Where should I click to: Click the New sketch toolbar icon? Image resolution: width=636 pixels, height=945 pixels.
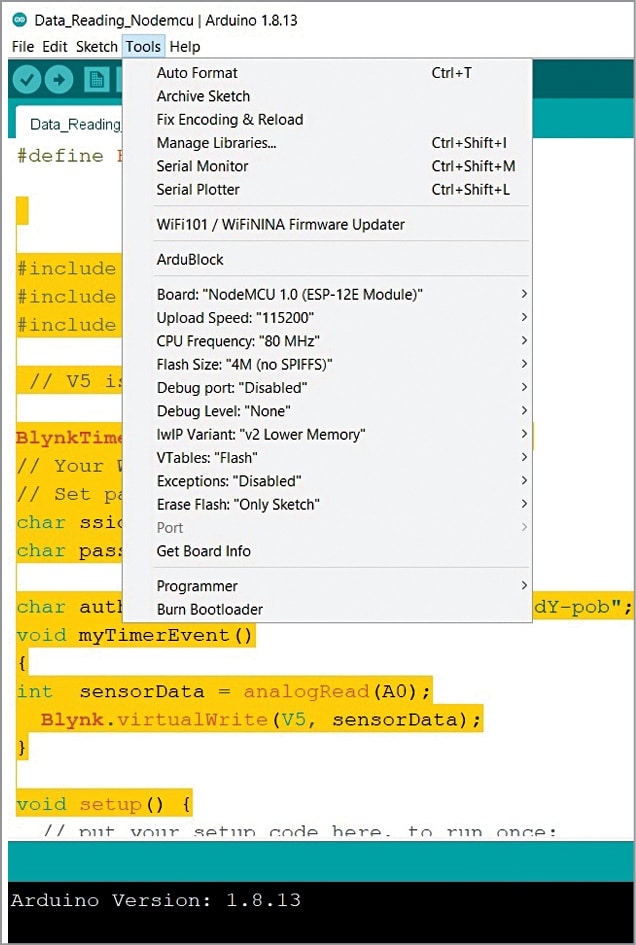pyautogui.click(x=96, y=80)
